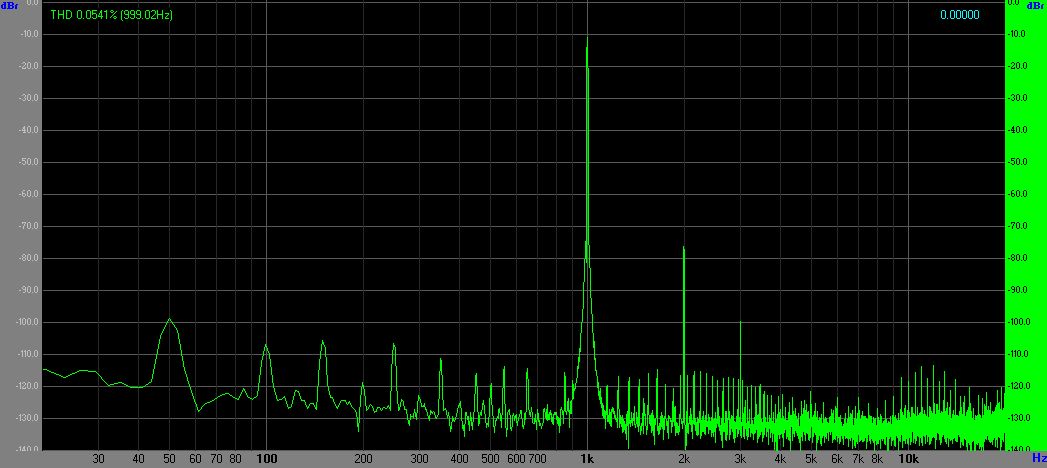Click the THD 0.0541% (999.02Hz) readout
1047x468 pixels.
[x=112, y=15]
